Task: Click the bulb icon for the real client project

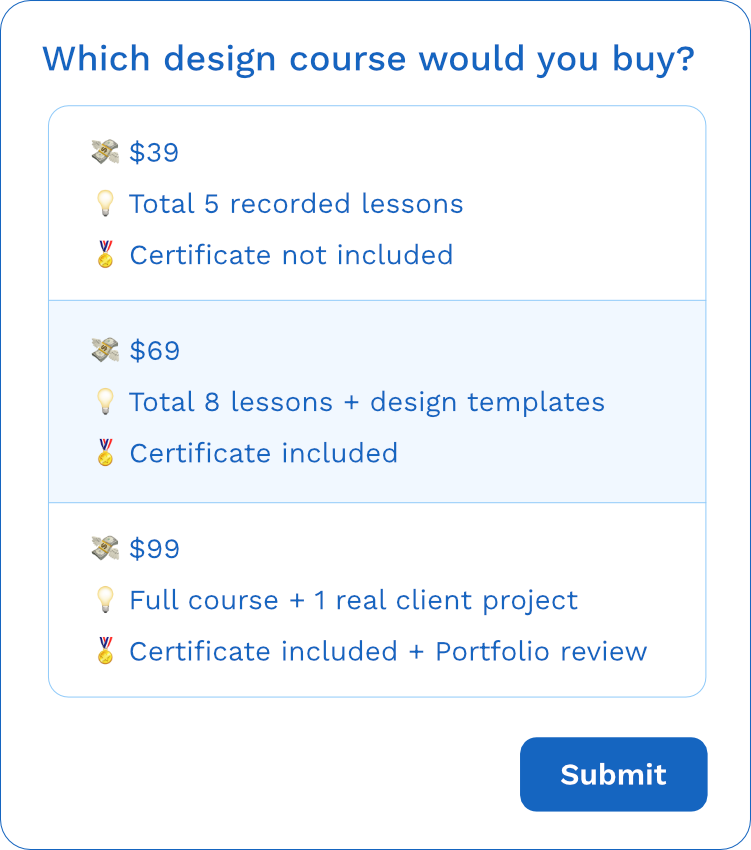Action: 105,599
